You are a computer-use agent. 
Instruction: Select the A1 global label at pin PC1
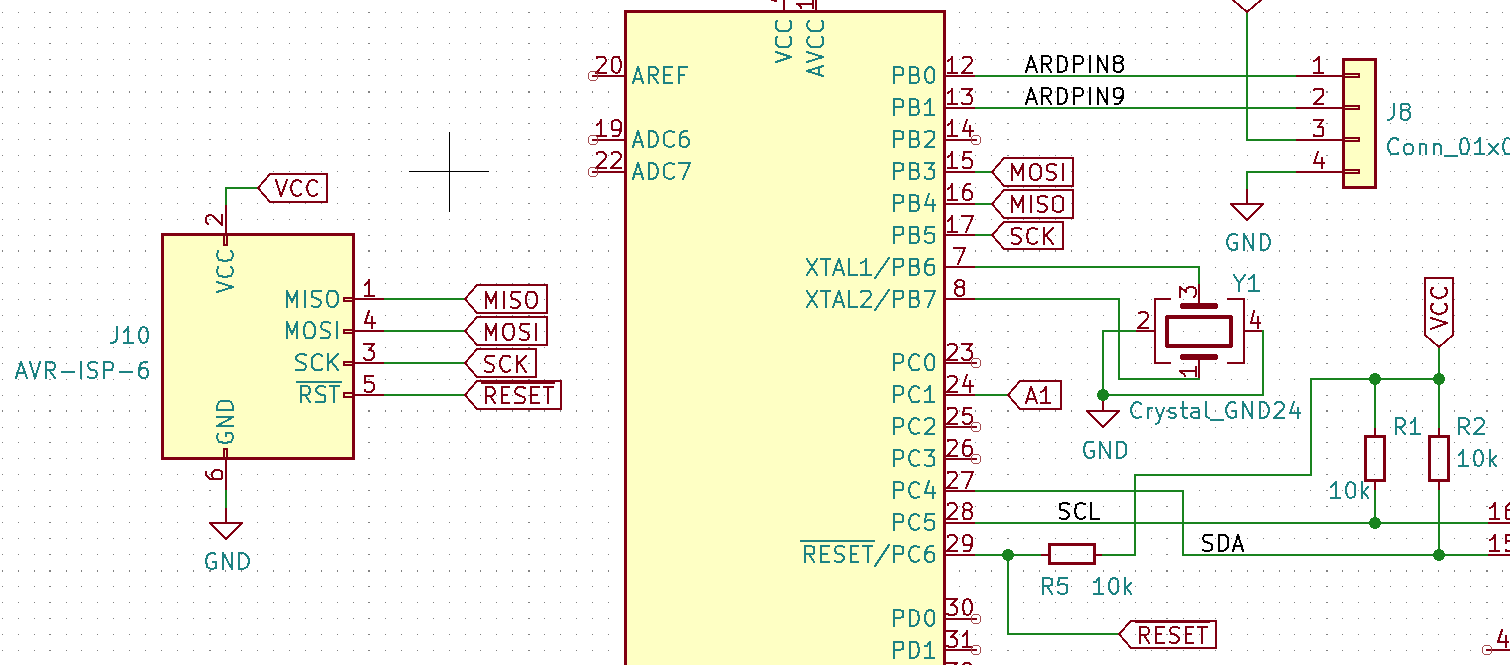click(1036, 396)
